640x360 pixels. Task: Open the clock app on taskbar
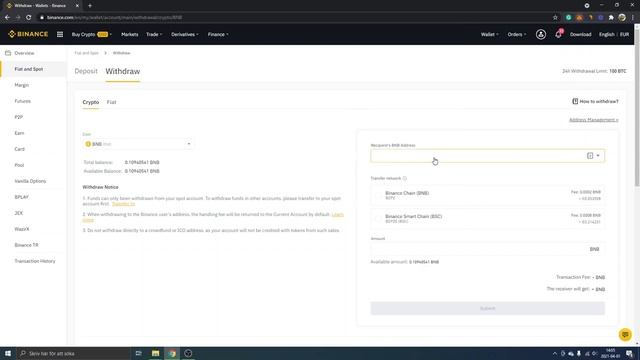[188, 353]
